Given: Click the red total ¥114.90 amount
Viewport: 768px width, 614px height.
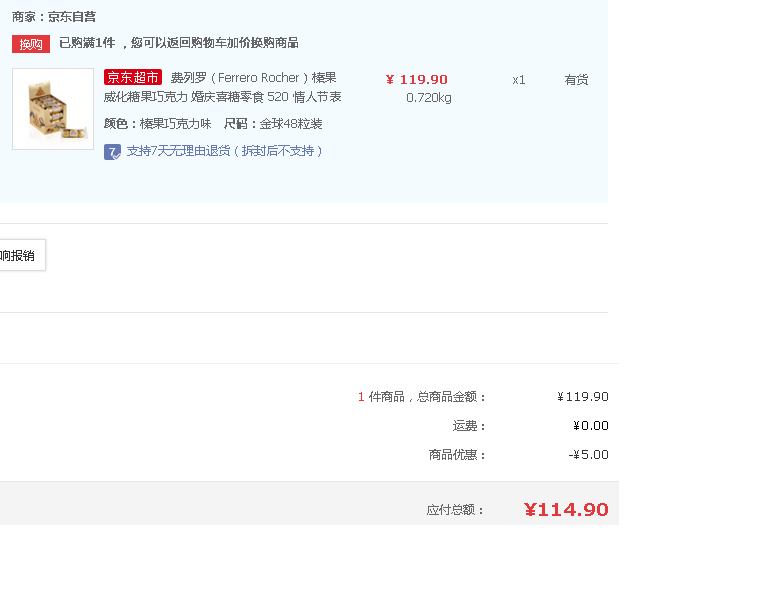Looking at the screenshot, I should [x=566, y=510].
